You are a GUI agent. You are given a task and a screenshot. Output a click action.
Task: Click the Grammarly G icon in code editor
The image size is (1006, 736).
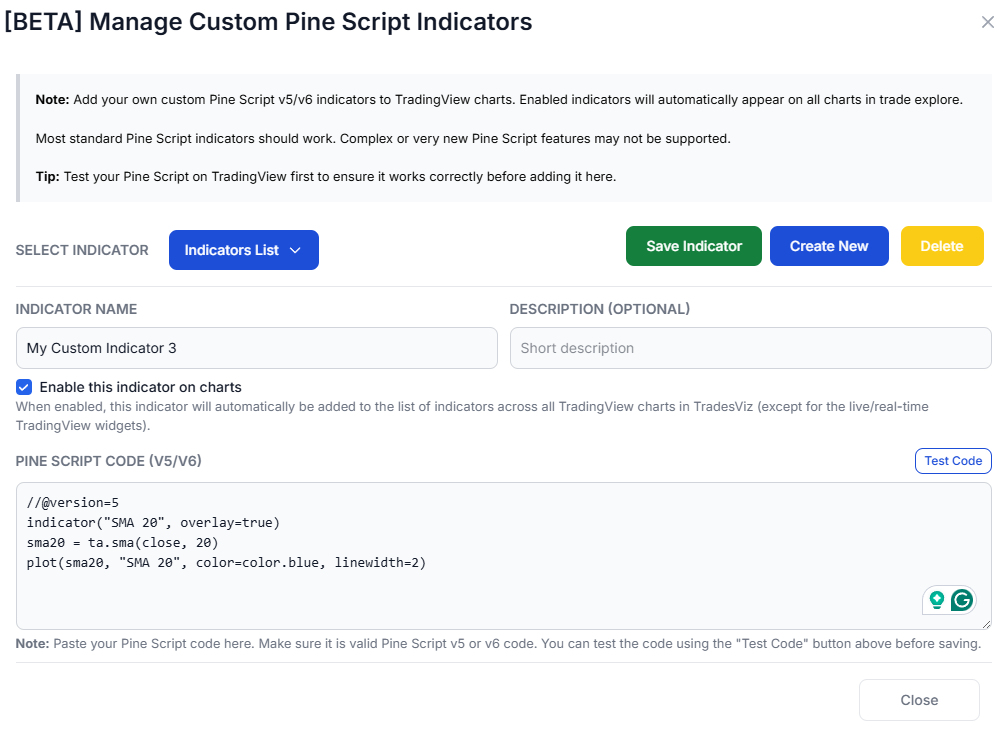coord(962,600)
